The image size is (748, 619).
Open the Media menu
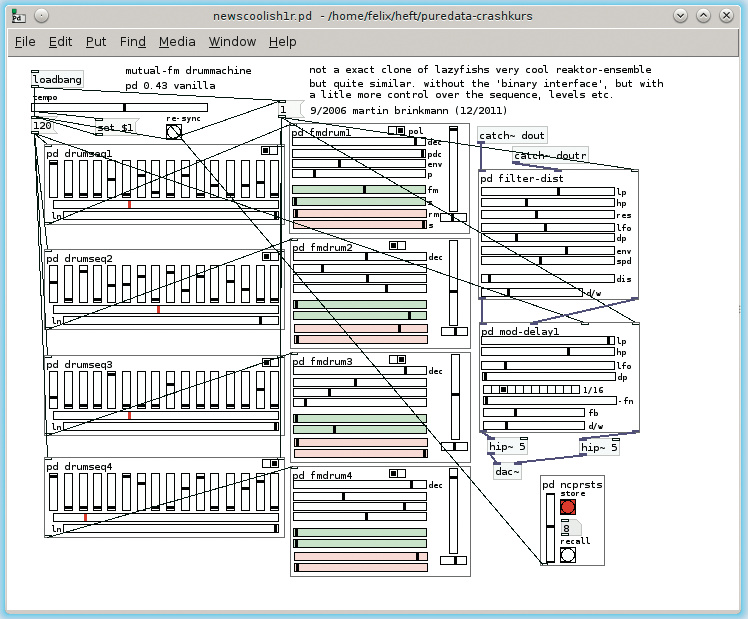[177, 42]
